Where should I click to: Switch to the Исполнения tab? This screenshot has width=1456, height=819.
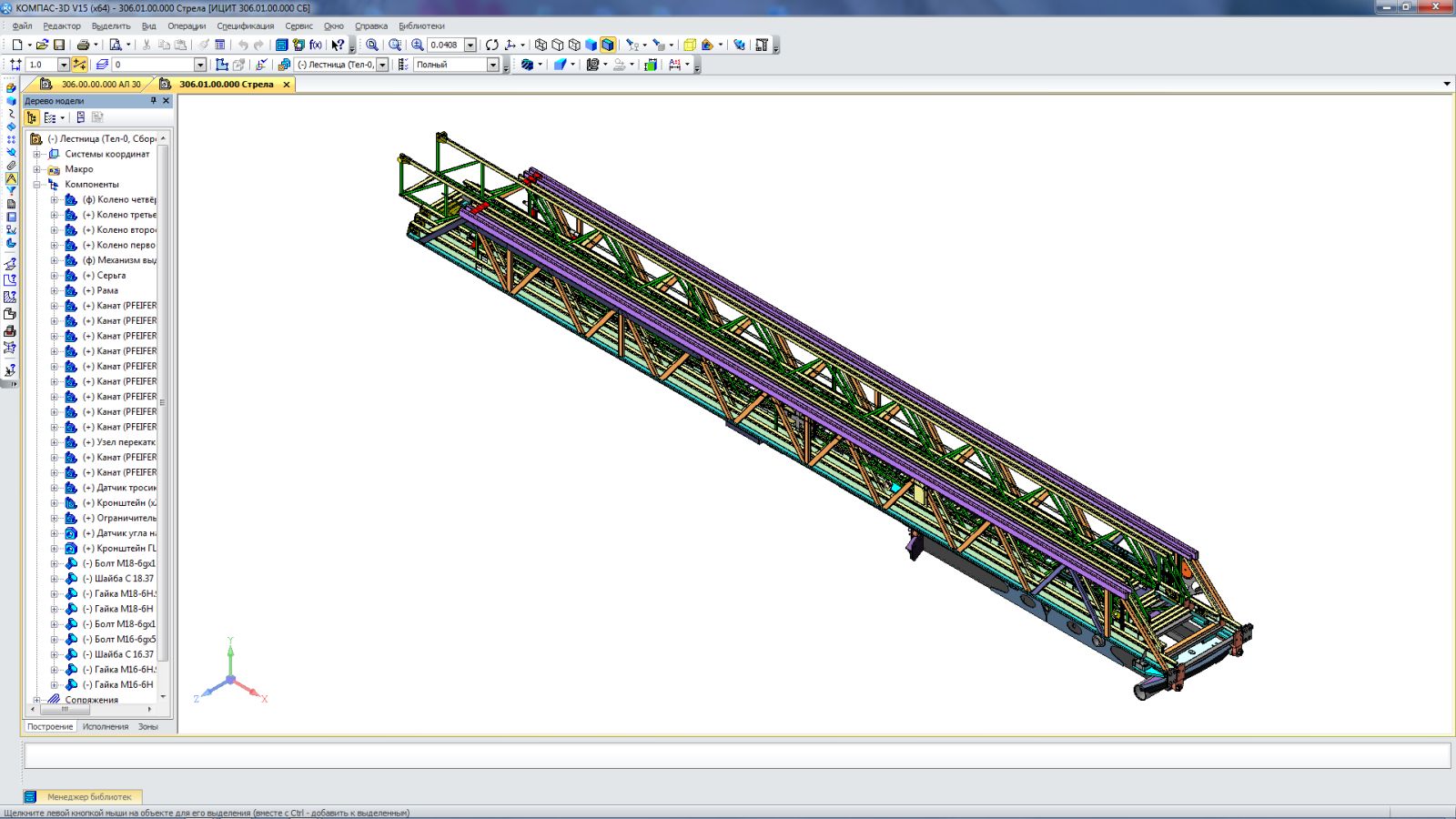[106, 726]
